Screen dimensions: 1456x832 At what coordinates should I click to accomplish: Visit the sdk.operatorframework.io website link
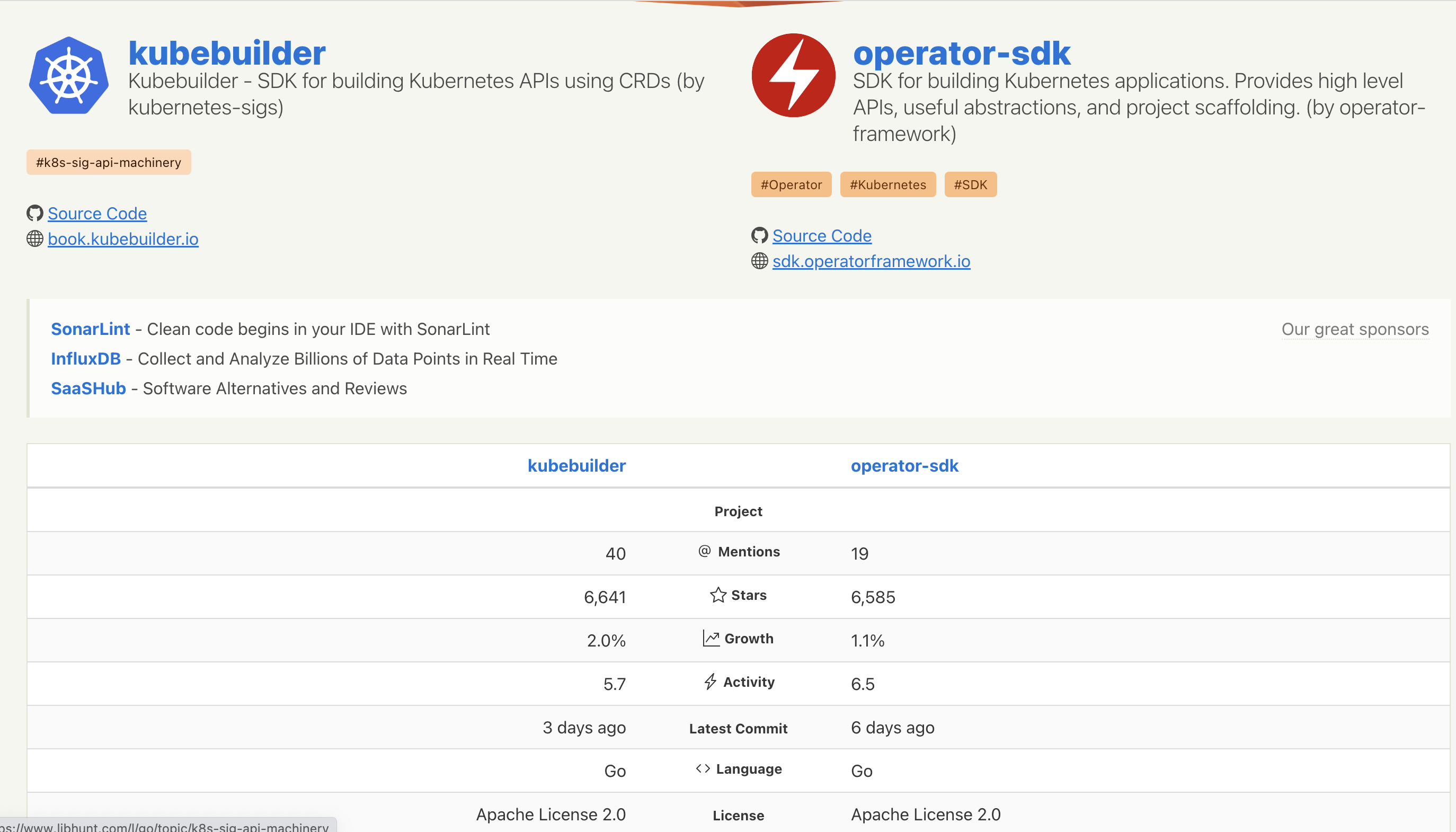(871, 261)
